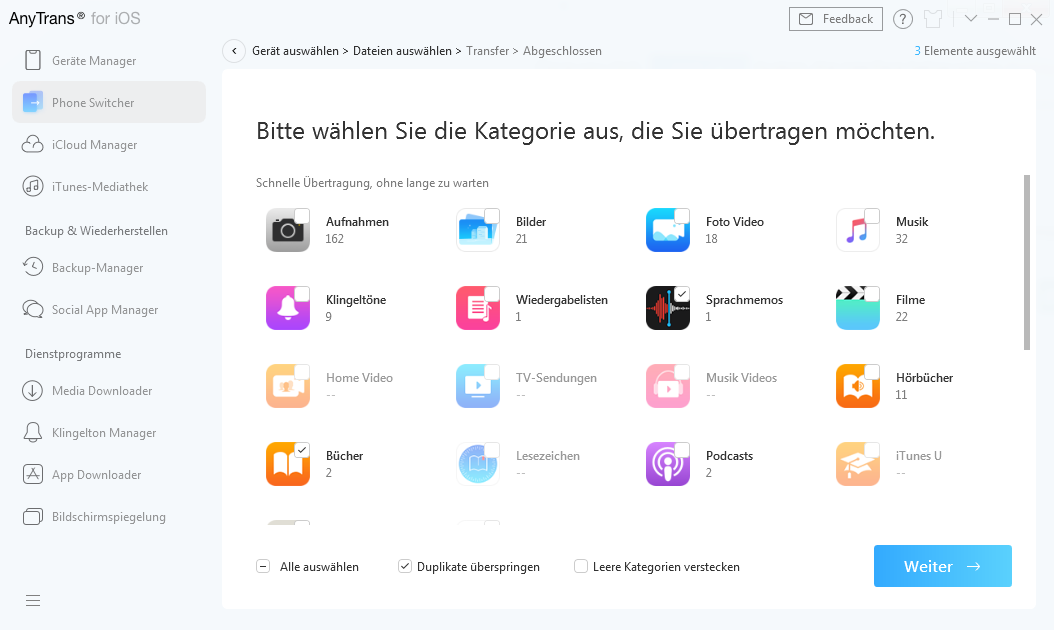Click the TV-Sendungen icon
The image size is (1054, 630).
(x=478, y=386)
